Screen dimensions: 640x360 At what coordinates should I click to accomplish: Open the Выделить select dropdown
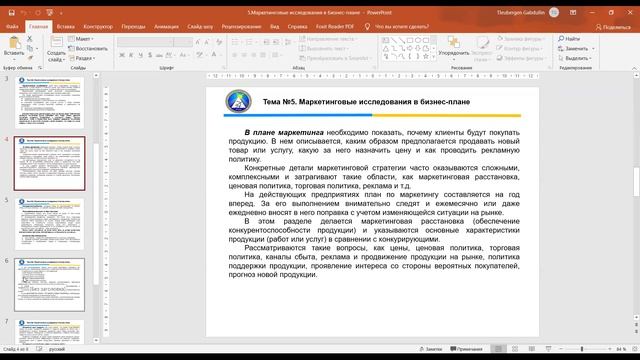click(575, 58)
